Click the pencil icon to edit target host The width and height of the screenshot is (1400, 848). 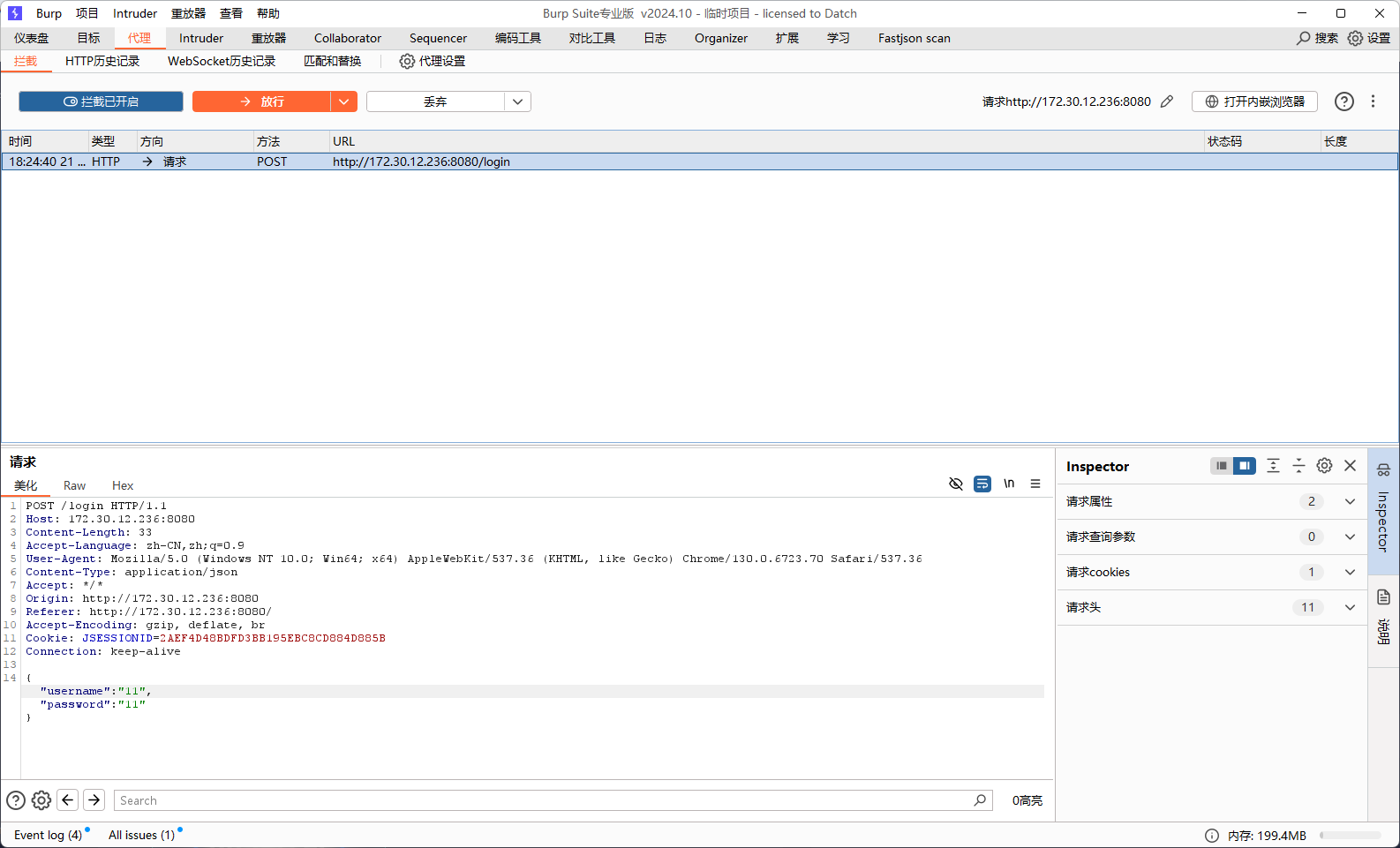pos(1167,101)
